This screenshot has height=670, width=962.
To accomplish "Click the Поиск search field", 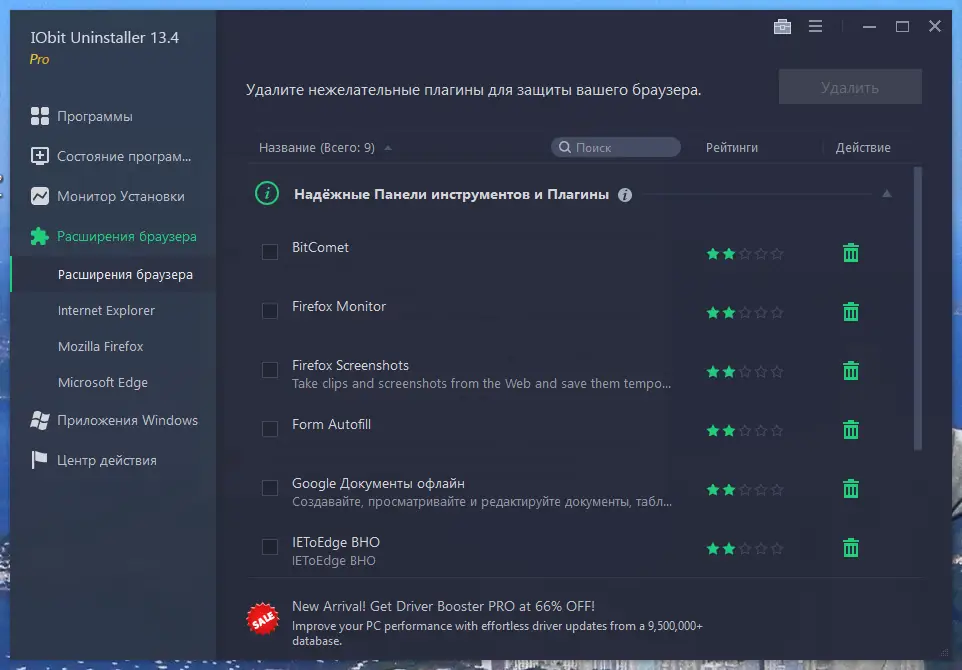I will coord(614,147).
